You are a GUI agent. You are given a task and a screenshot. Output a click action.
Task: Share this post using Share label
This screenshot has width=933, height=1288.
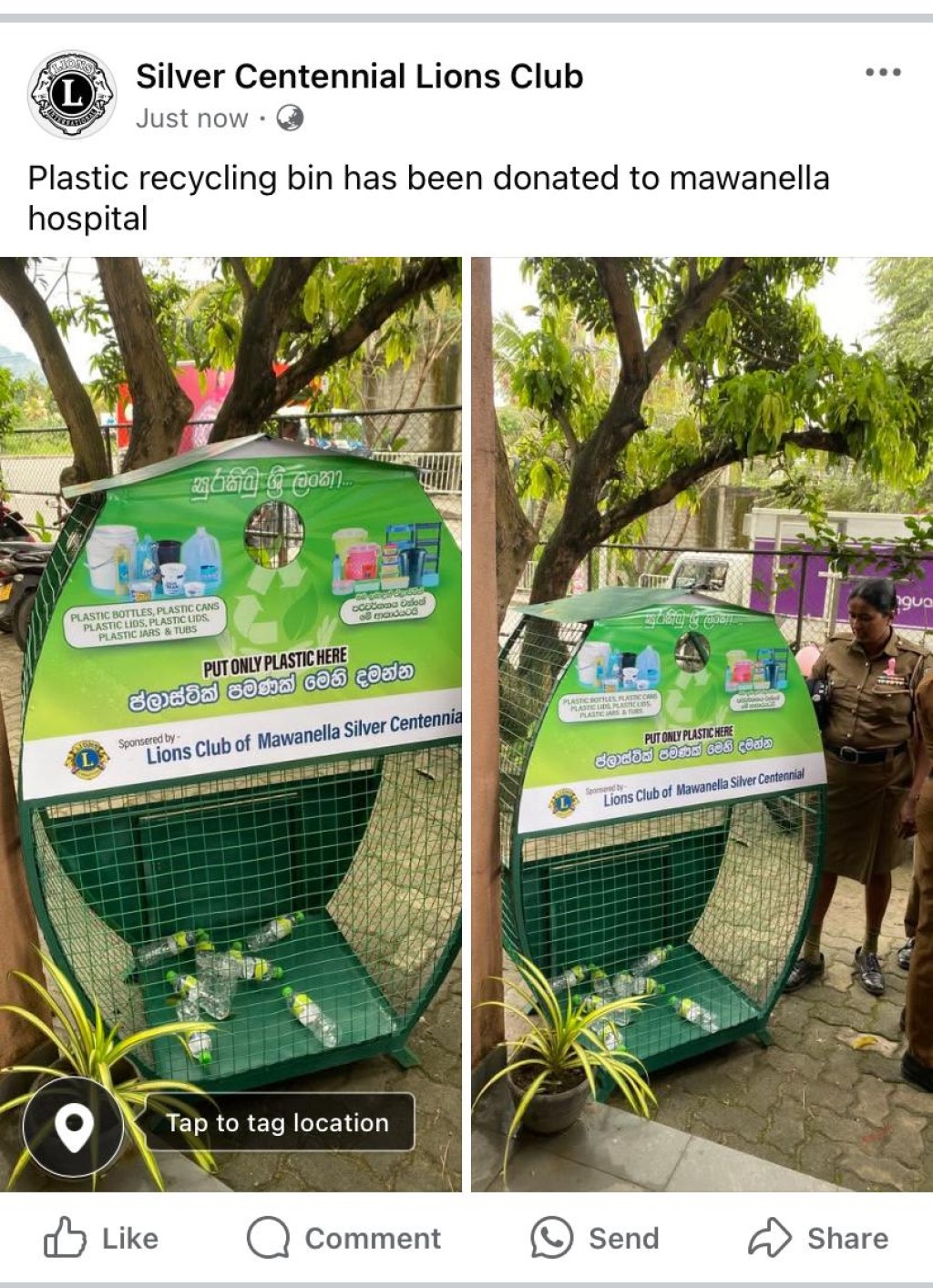tap(847, 1239)
